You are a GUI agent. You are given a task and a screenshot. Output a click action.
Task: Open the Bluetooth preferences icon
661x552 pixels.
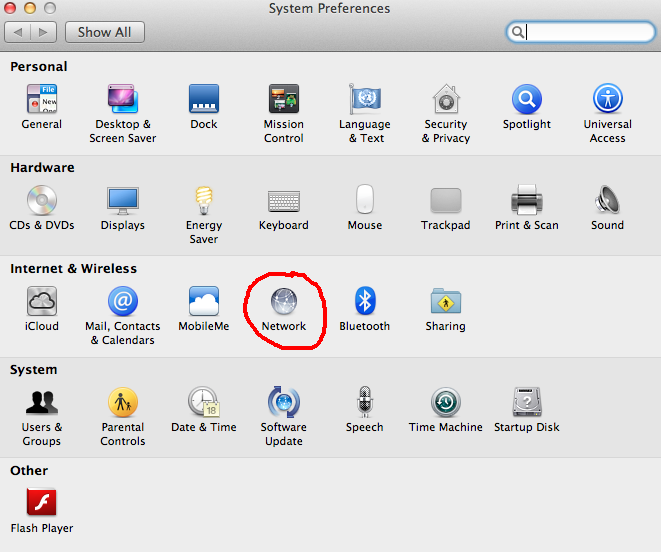point(365,301)
